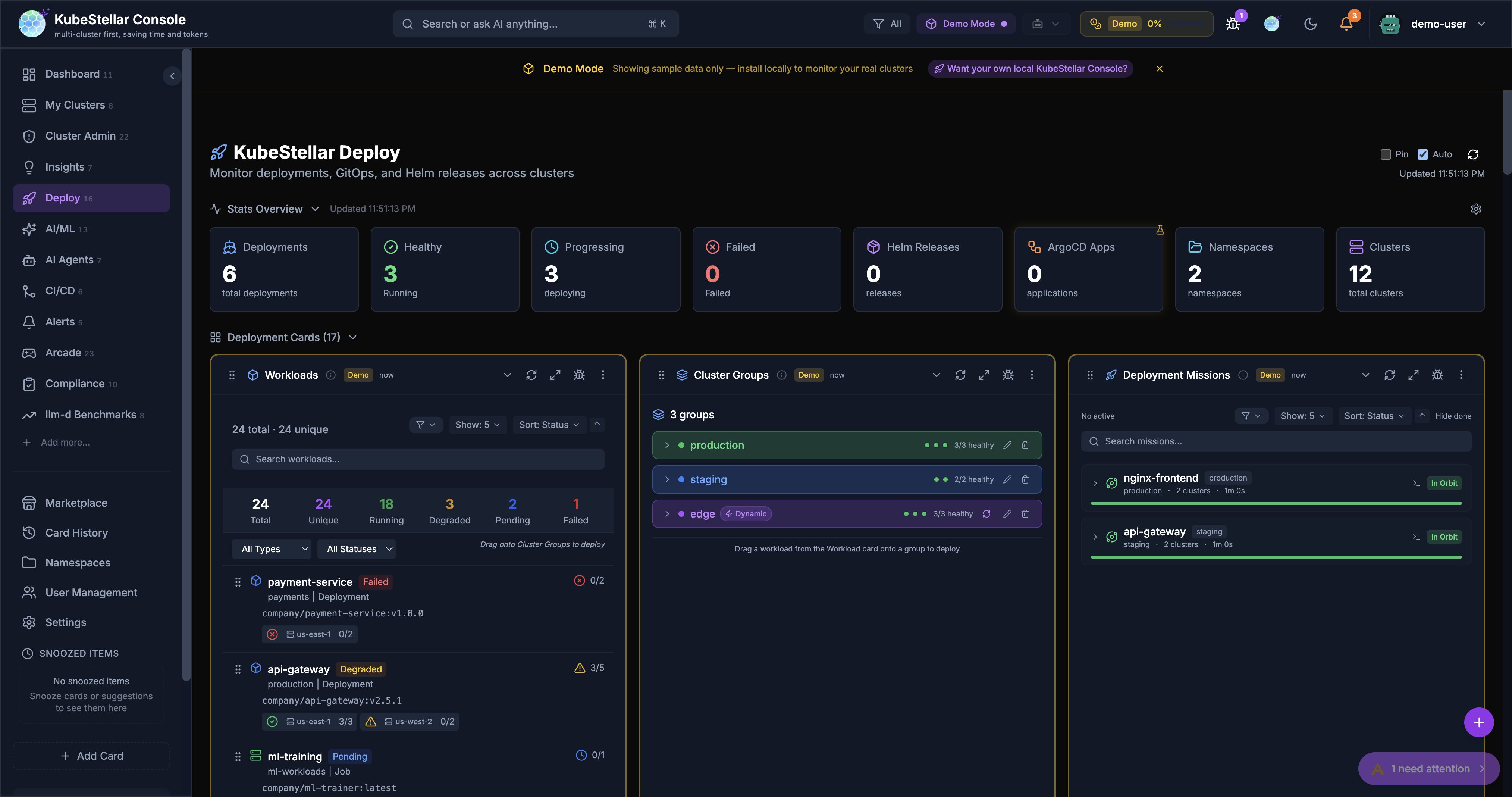Image resolution: width=1512 pixels, height=797 pixels.
Task: Click the Search workloads input field
Action: 417,459
